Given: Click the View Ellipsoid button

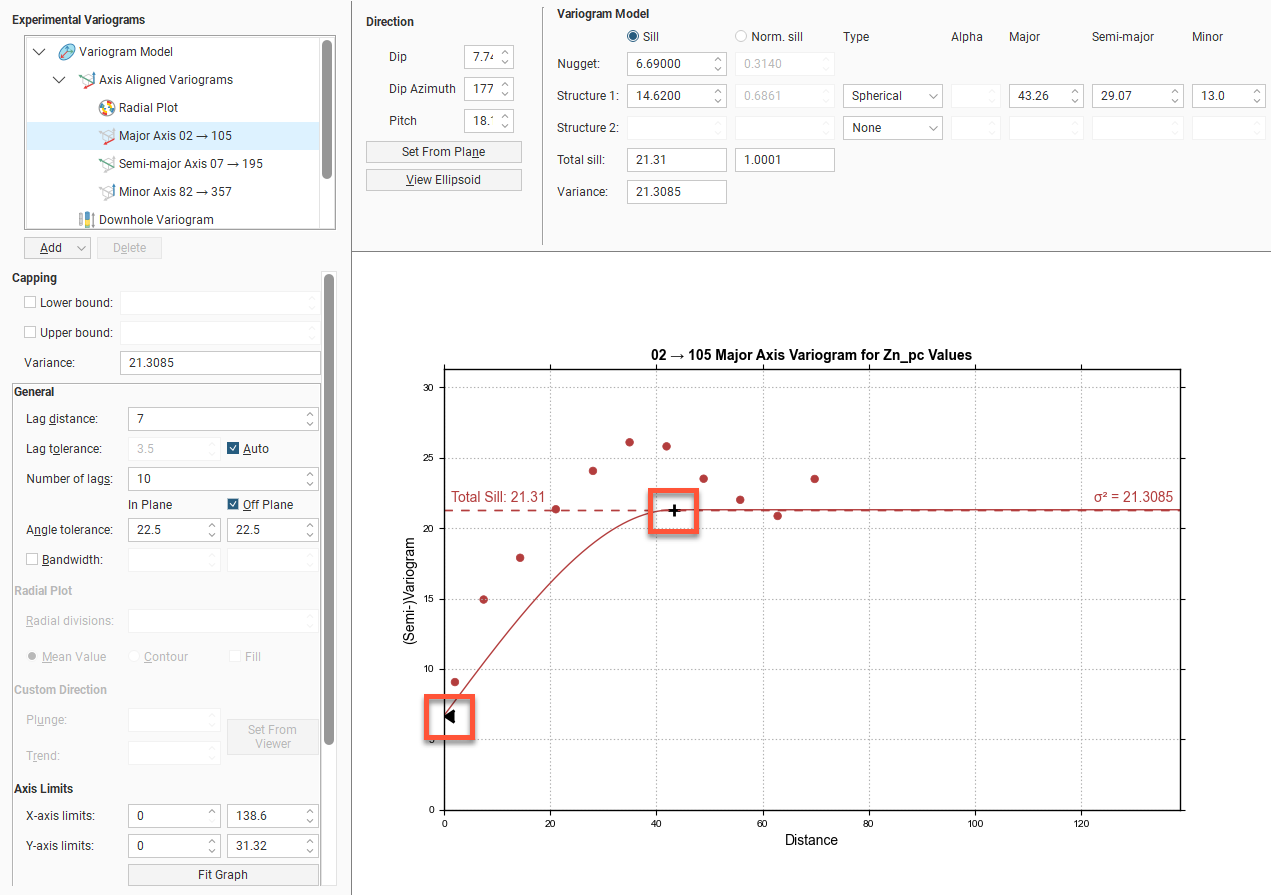Looking at the screenshot, I should click(443, 180).
